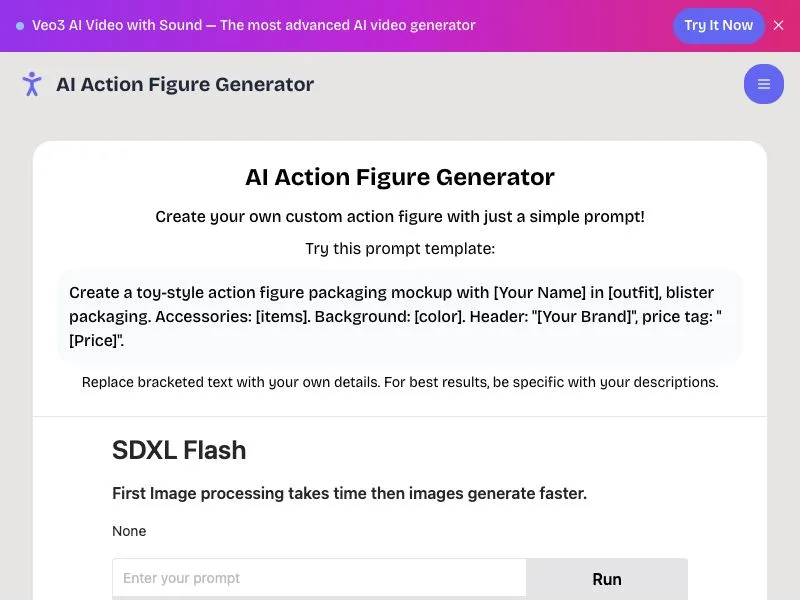Click the Try It Now button
The height and width of the screenshot is (600, 800).
(718, 26)
